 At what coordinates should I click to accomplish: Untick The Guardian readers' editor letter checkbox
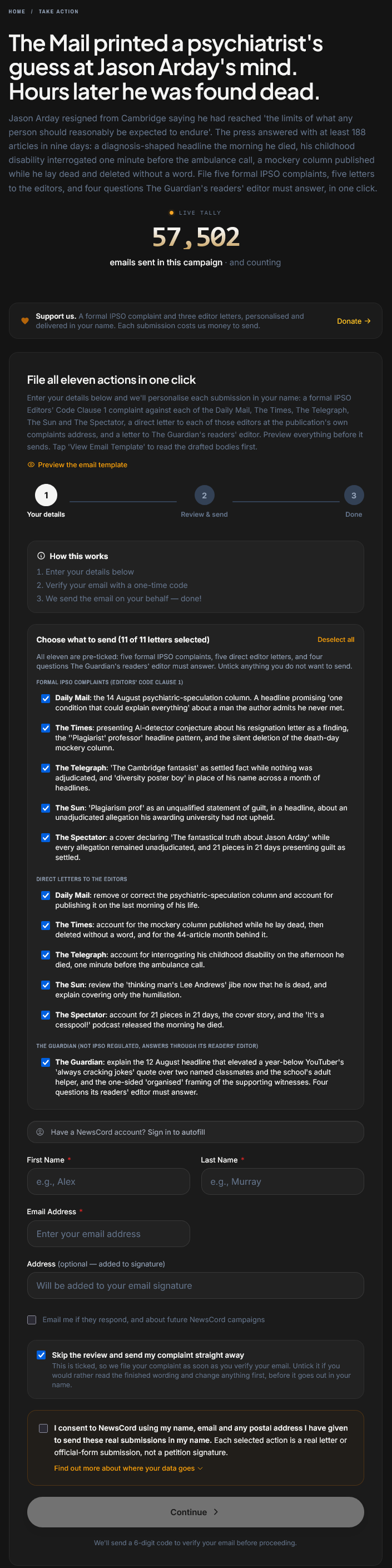pos(46,1062)
